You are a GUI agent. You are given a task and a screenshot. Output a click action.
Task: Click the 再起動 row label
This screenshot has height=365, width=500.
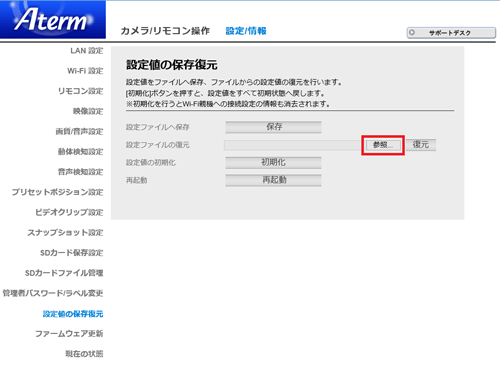click(136, 180)
